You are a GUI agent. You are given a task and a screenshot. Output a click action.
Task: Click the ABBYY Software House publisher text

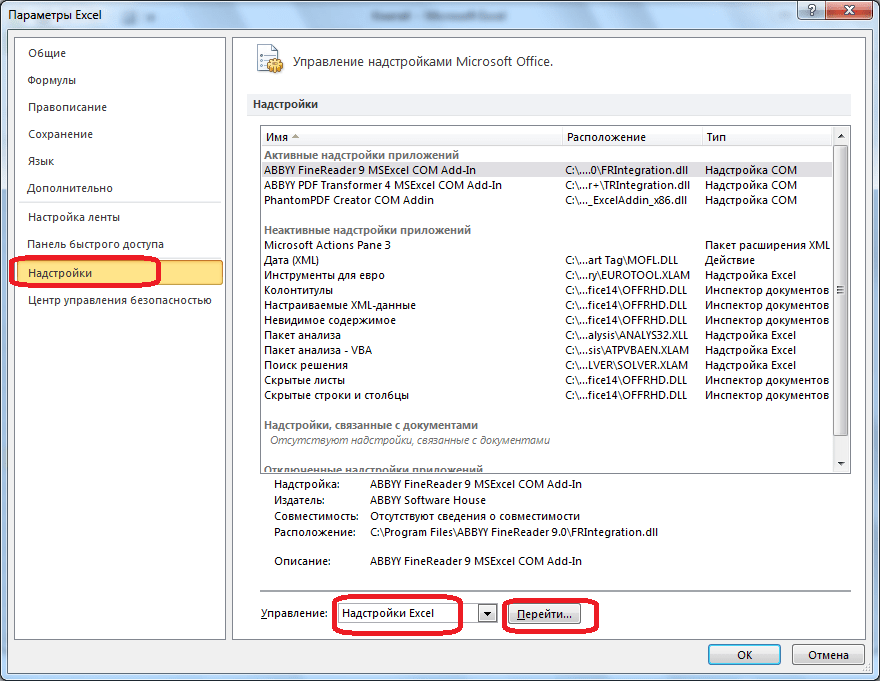coord(428,500)
